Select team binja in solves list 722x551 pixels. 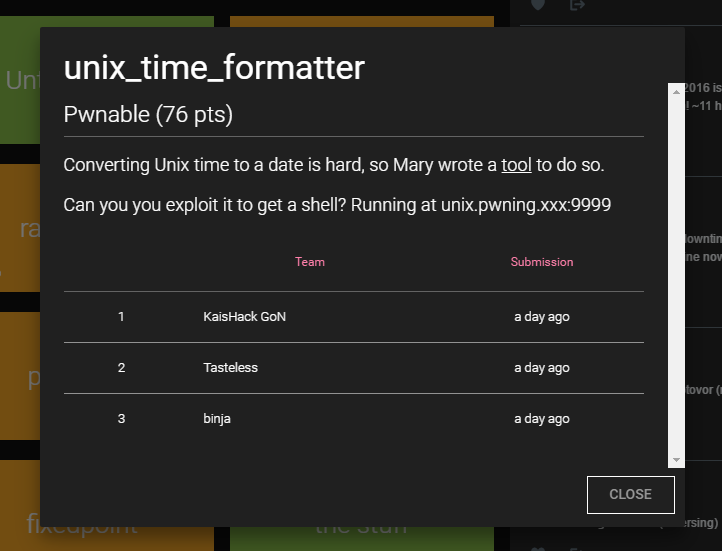(x=217, y=419)
